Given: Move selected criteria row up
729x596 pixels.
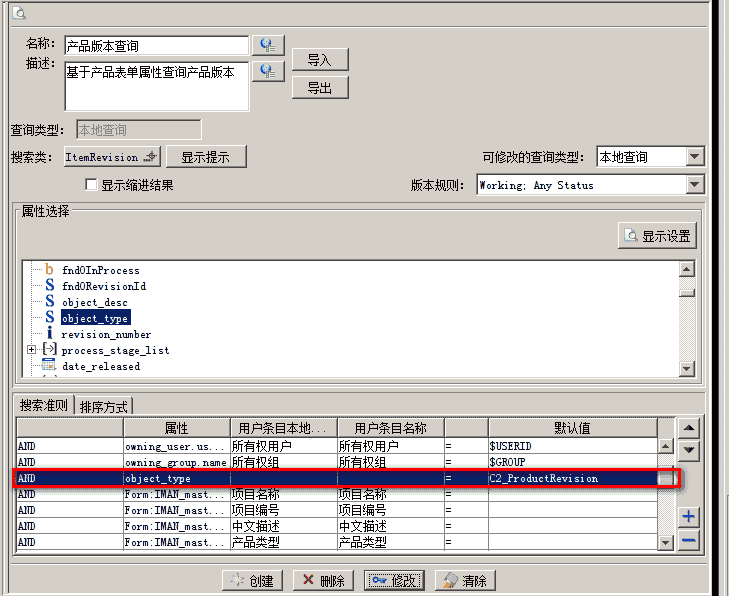Looking at the screenshot, I should [x=689, y=428].
